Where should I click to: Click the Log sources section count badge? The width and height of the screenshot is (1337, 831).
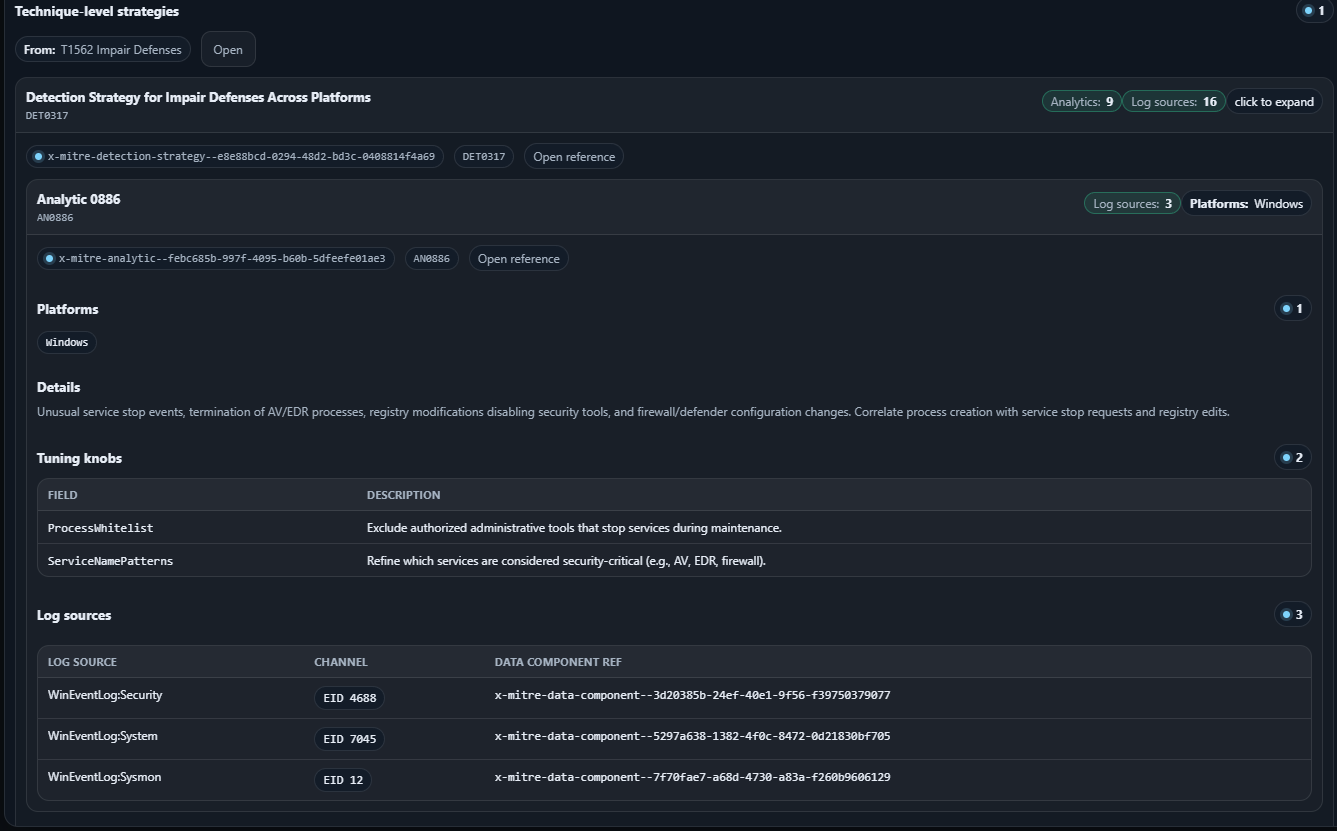pyautogui.click(x=1292, y=615)
